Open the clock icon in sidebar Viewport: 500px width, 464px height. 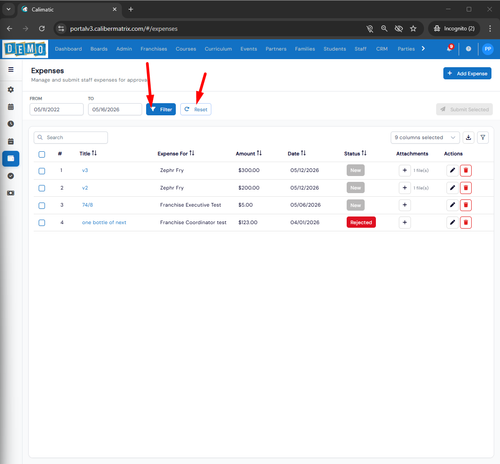(11, 124)
